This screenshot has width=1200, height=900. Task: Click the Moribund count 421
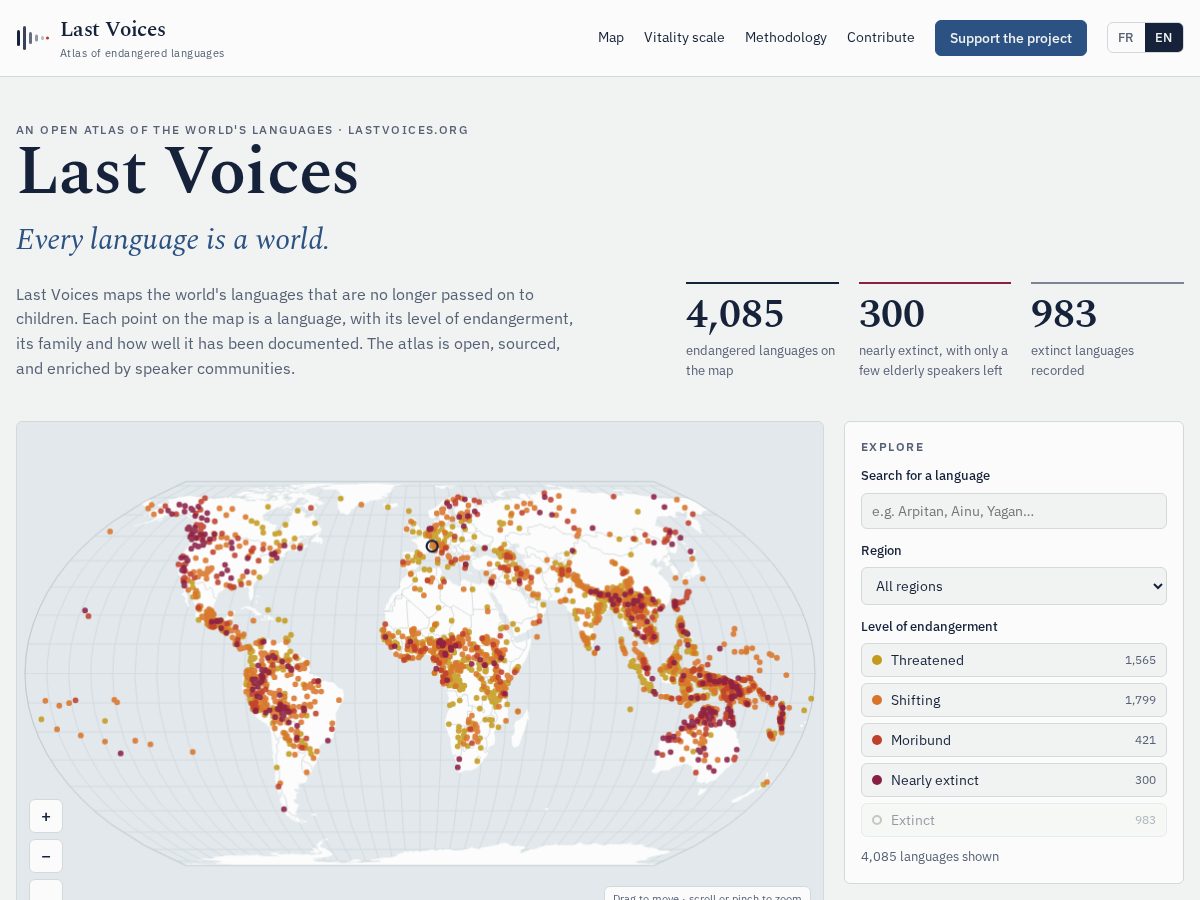1145,740
